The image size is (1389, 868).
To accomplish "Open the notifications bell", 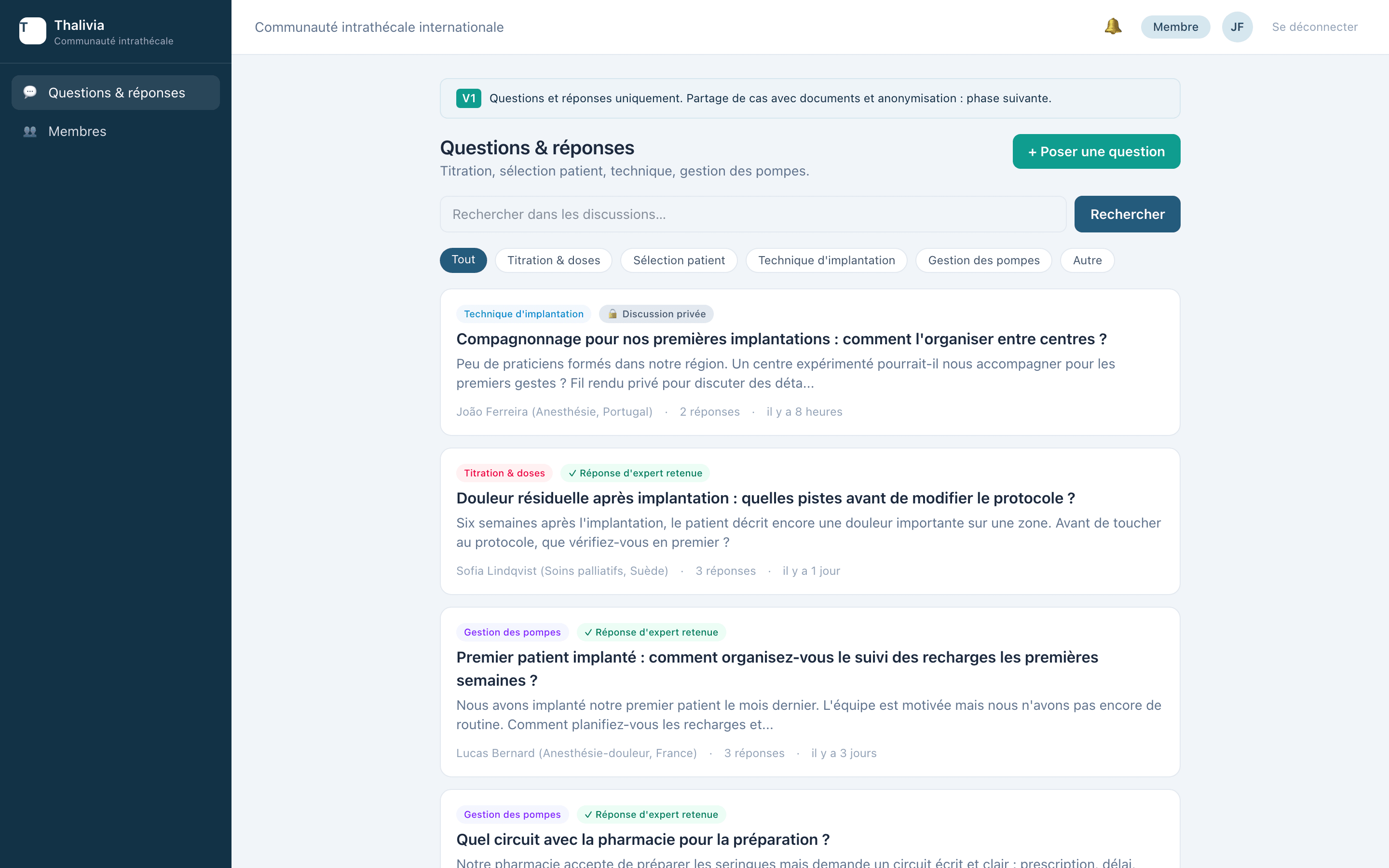I will [1112, 27].
